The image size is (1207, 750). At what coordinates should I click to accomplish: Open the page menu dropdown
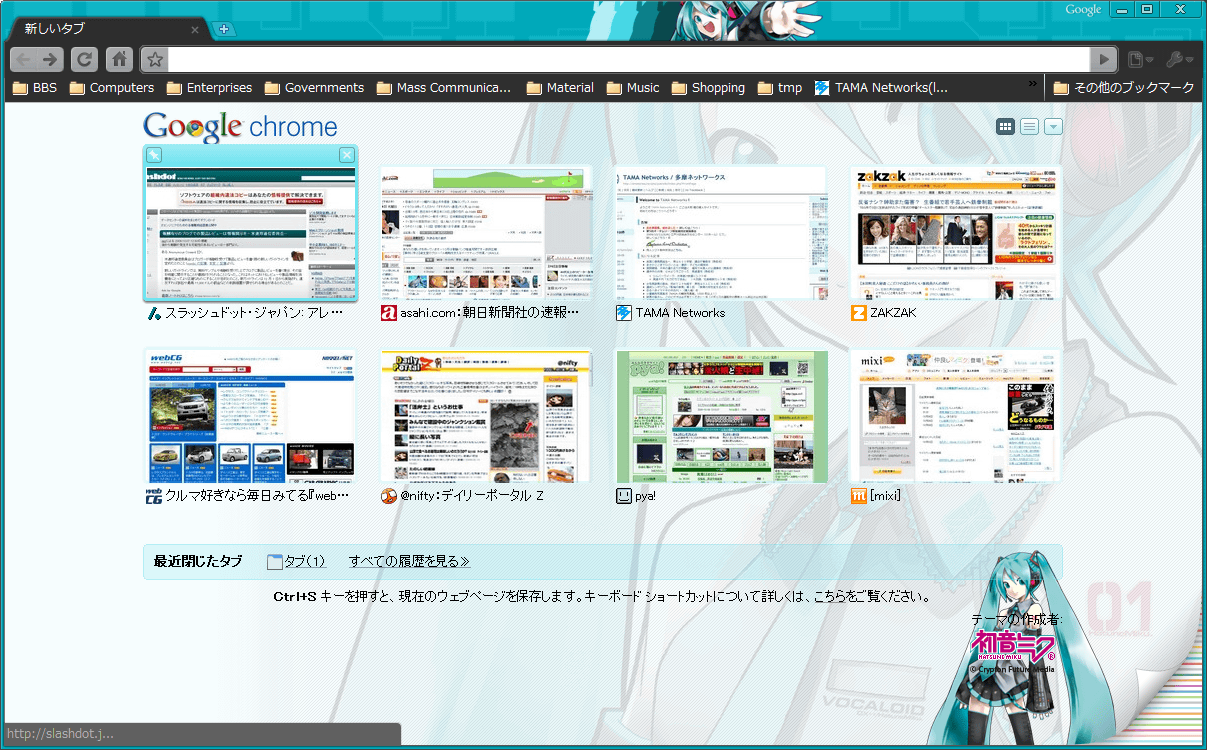pyautogui.click(x=1140, y=60)
